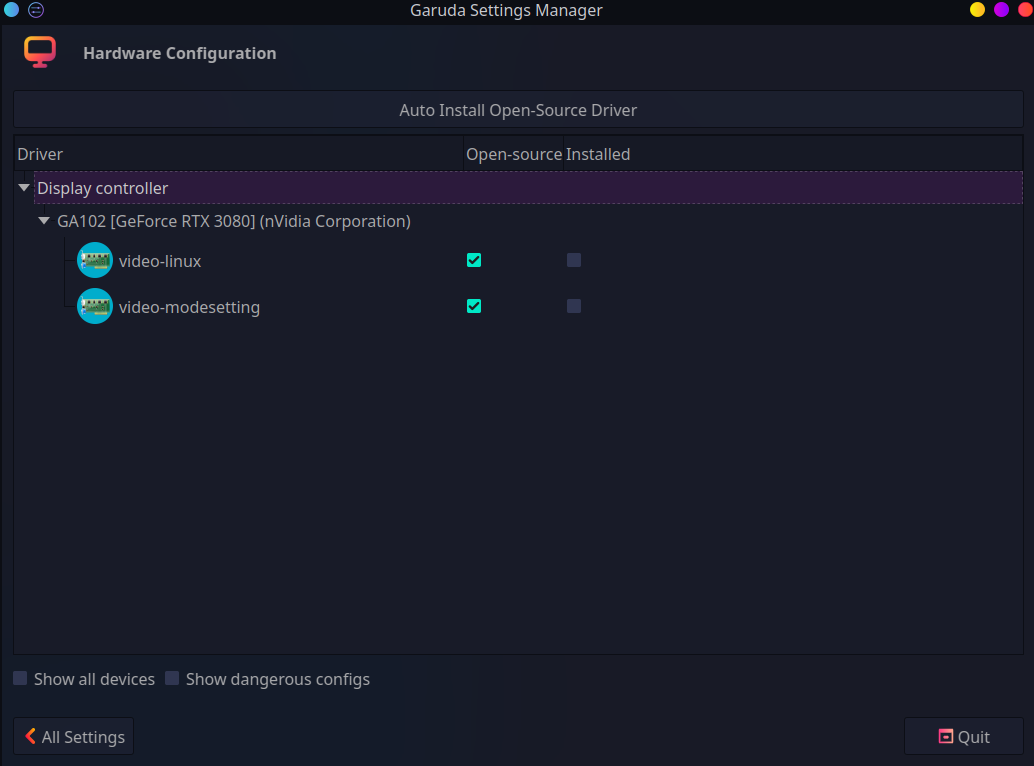This screenshot has width=1034, height=766.
Task: Click the Driver column header
Action: pos(239,154)
